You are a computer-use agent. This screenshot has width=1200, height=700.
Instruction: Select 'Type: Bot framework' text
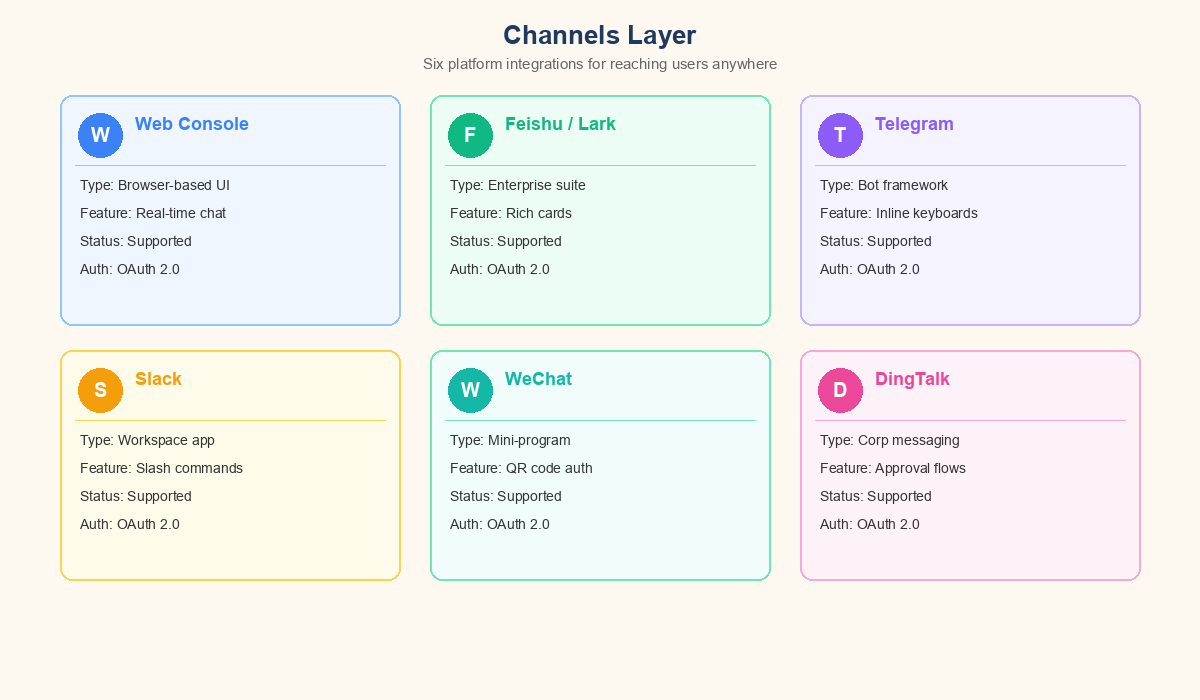pos(884,185)
